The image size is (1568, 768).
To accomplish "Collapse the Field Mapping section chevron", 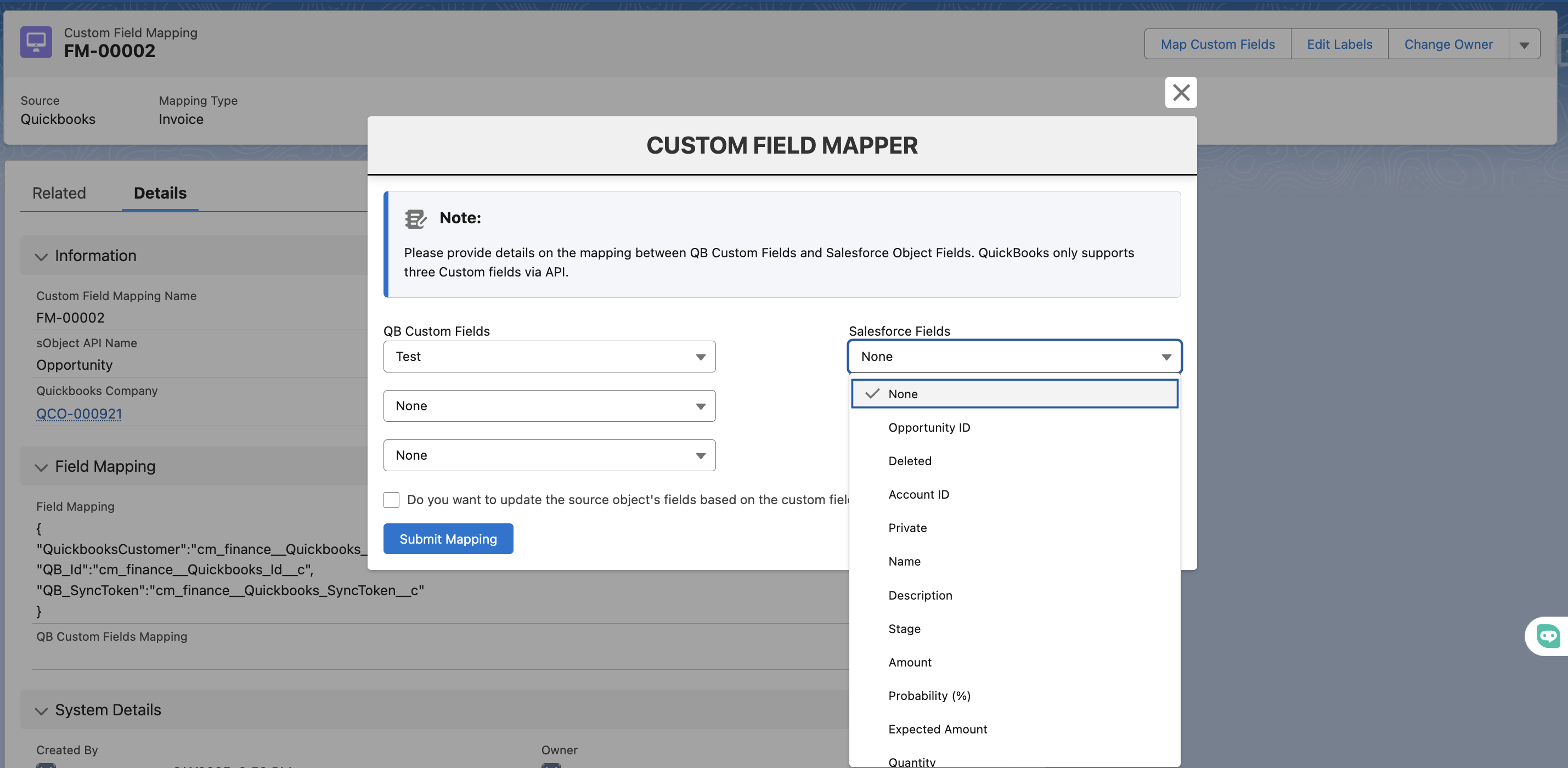I will pos(41,467).
